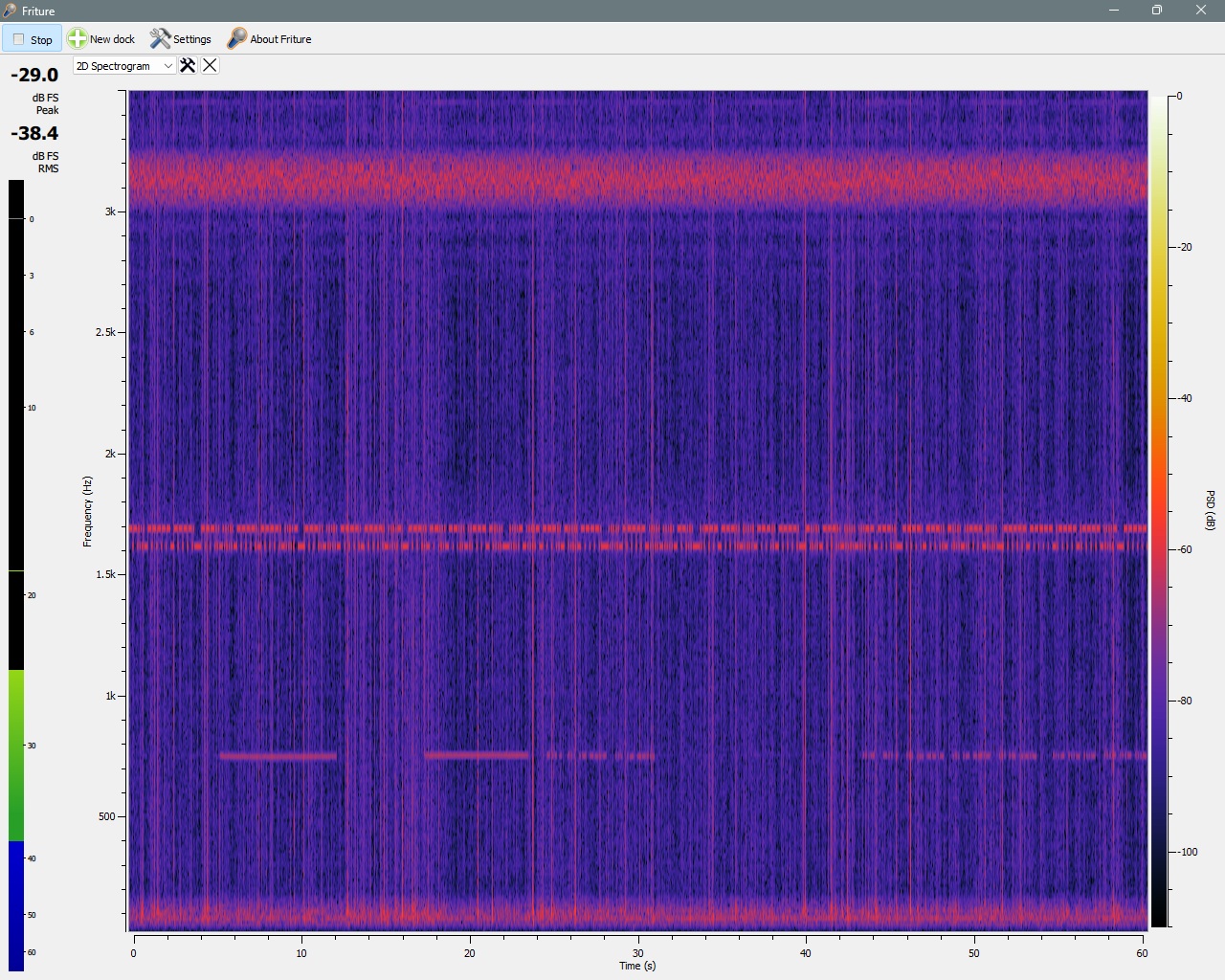Image resolution: width=1225 pixels, height=980 pixels.
Task: Minimize the Friture window
Action: click(1114, 11)
